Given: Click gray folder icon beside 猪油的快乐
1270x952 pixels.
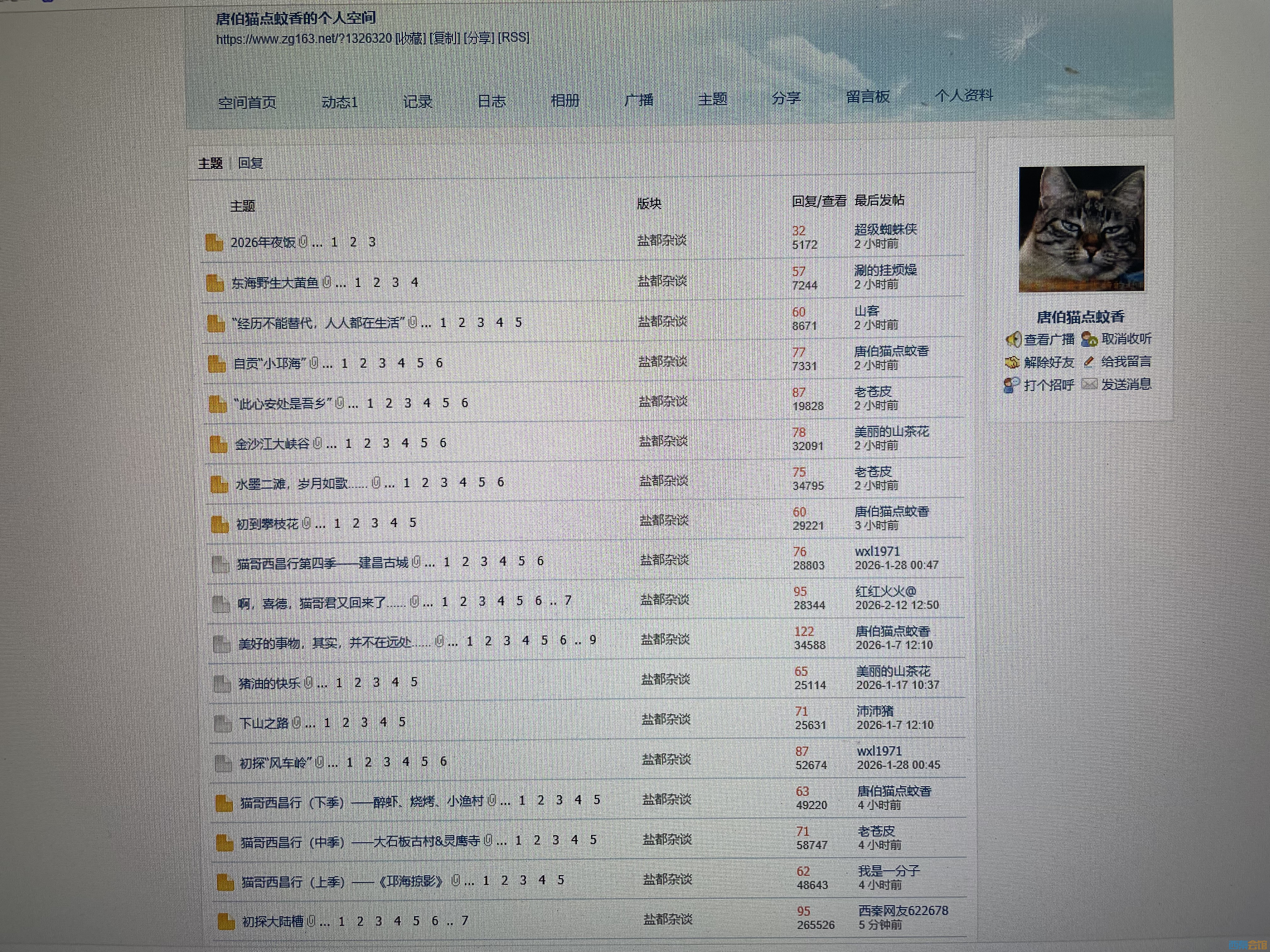Looking at the screenshot, I should pos(222,683).
